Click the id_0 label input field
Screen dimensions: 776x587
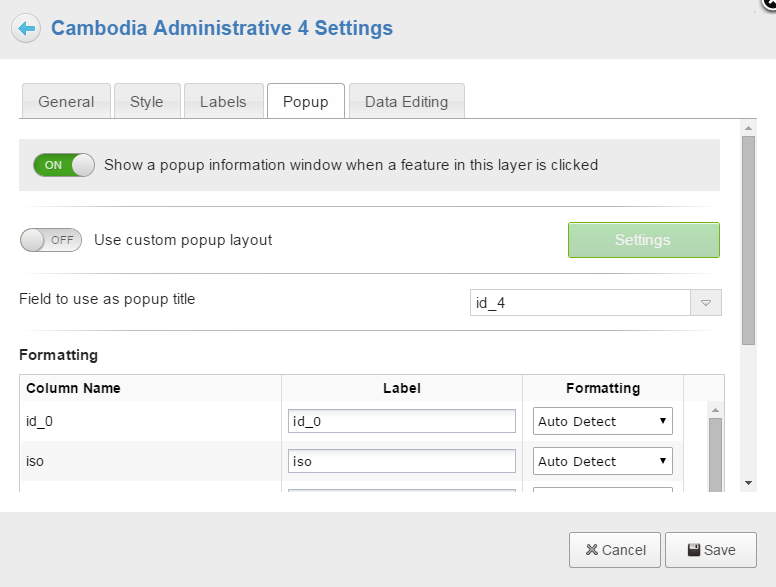pos(401,421)
